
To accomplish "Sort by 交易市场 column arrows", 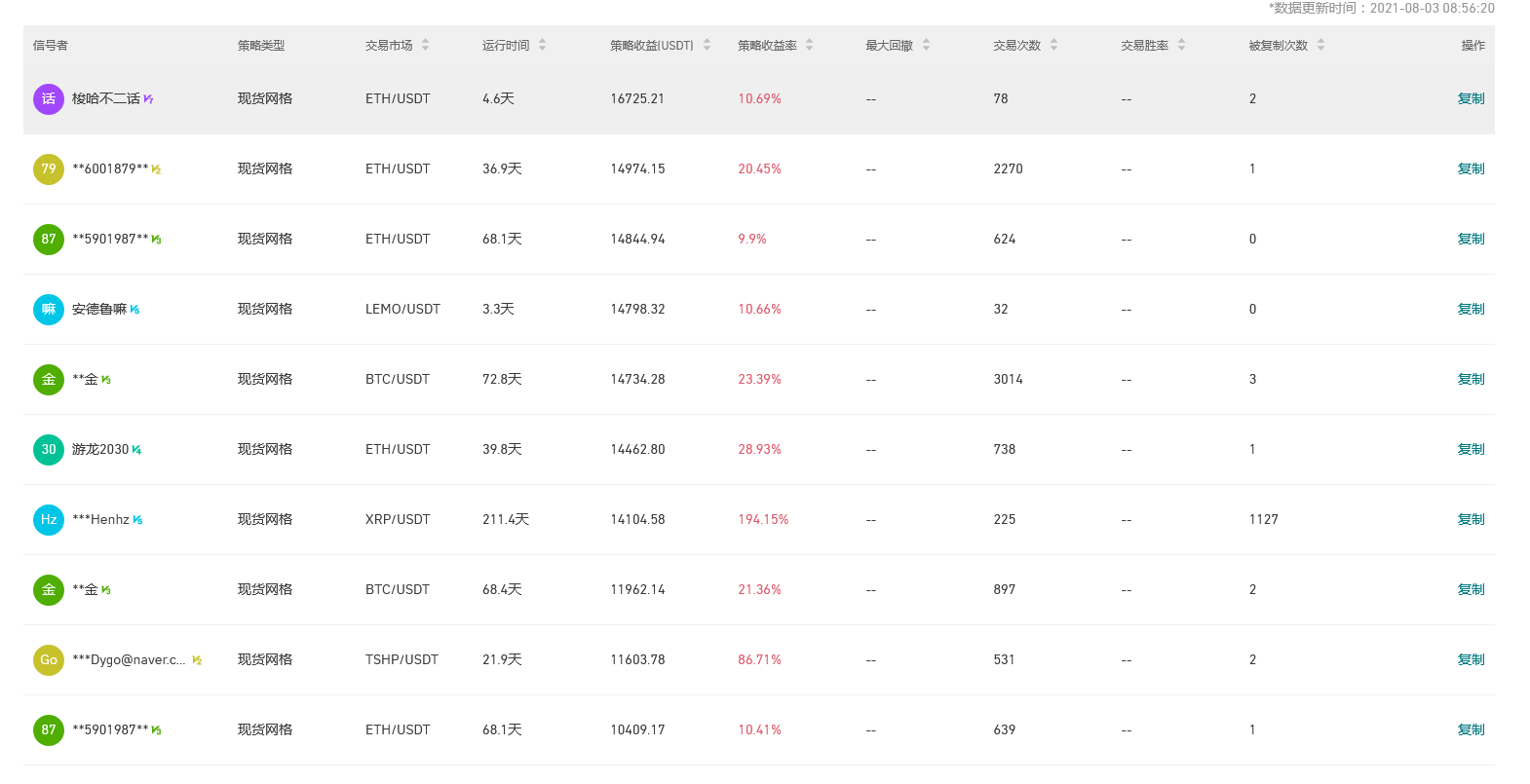I will tap(425, 45).
